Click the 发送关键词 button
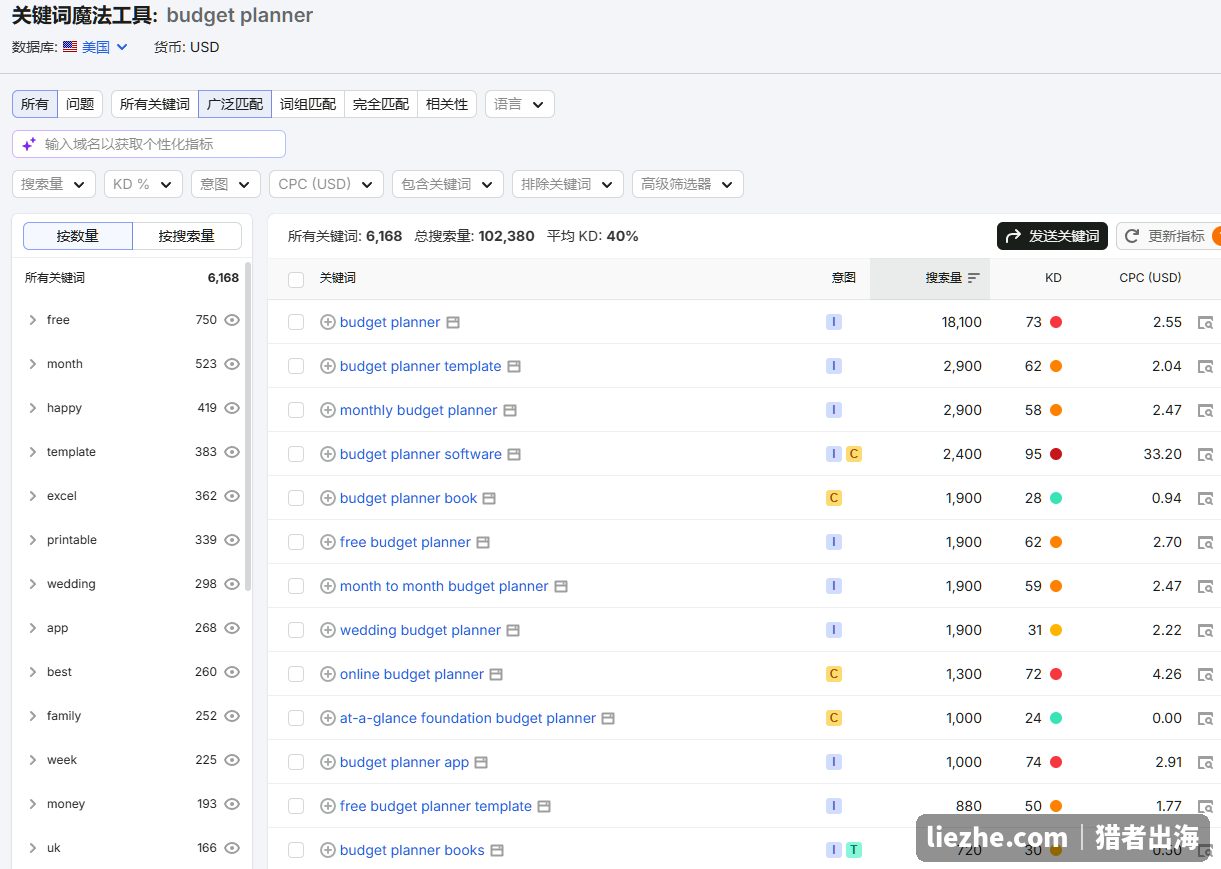Image resolution: width=1221 pixels, height=869 pixels. coord(1052,236)
